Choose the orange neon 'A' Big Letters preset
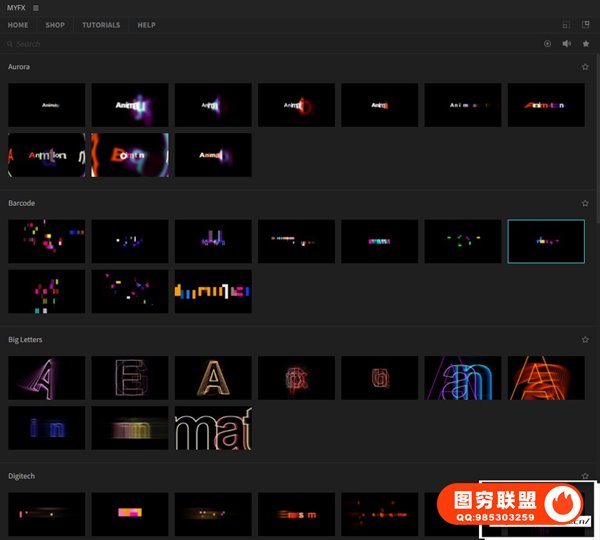 pos(546,377)
